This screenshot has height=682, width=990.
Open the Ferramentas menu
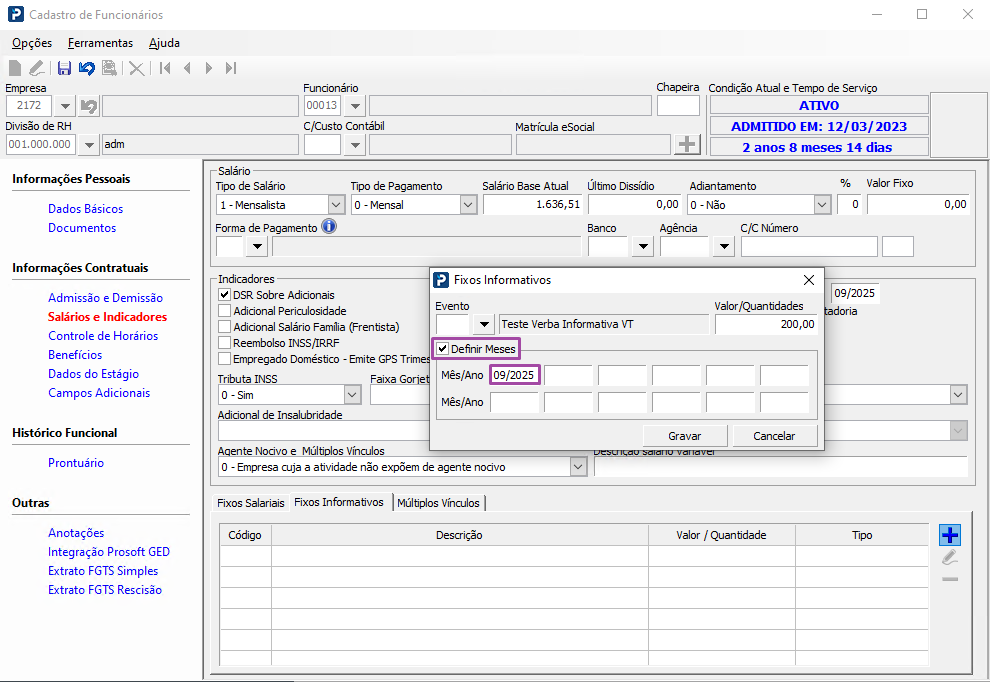[100, 43]
